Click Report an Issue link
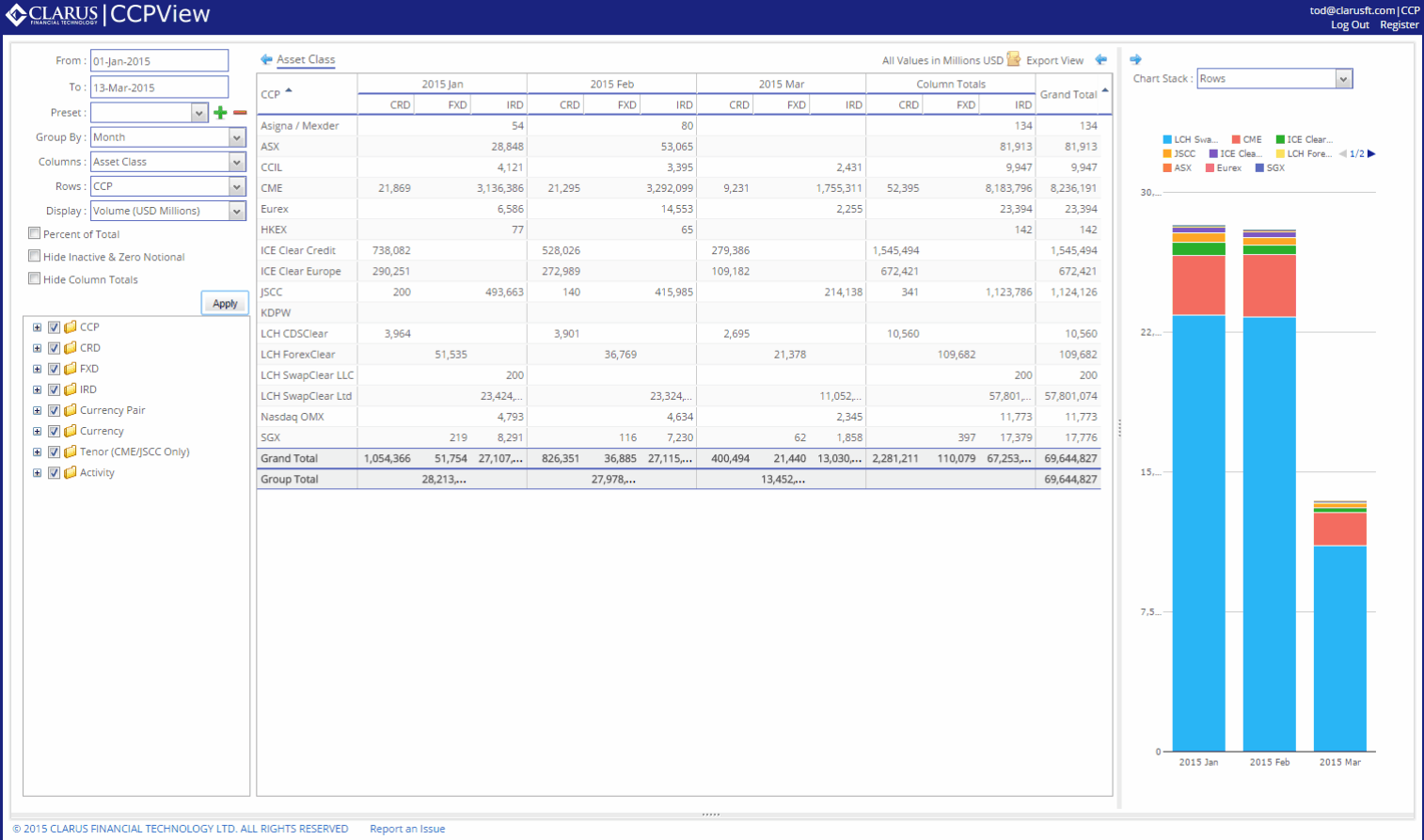This screenshot has height=840, width=1424. (x=407, y=829)
